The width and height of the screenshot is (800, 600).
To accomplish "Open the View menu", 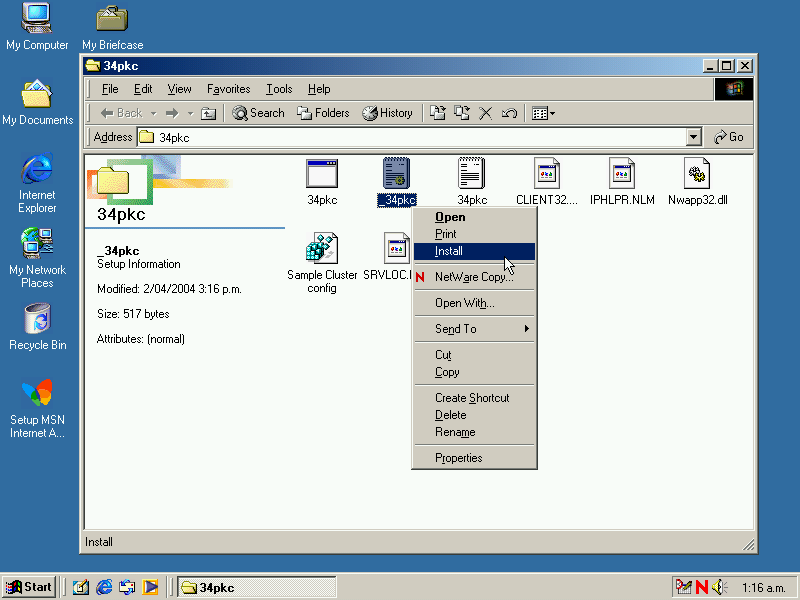I will 180,89.
